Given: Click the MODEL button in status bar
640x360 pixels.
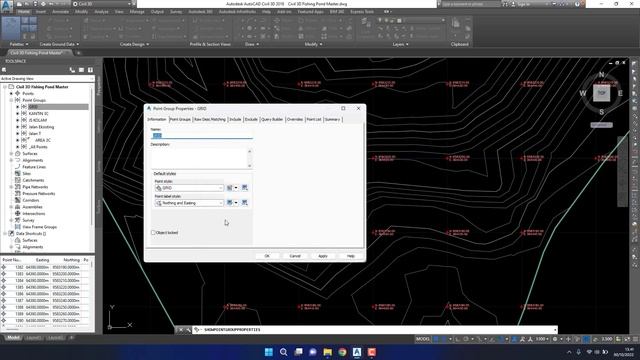Looking at the screenshot, I should (x=423, y=339).
